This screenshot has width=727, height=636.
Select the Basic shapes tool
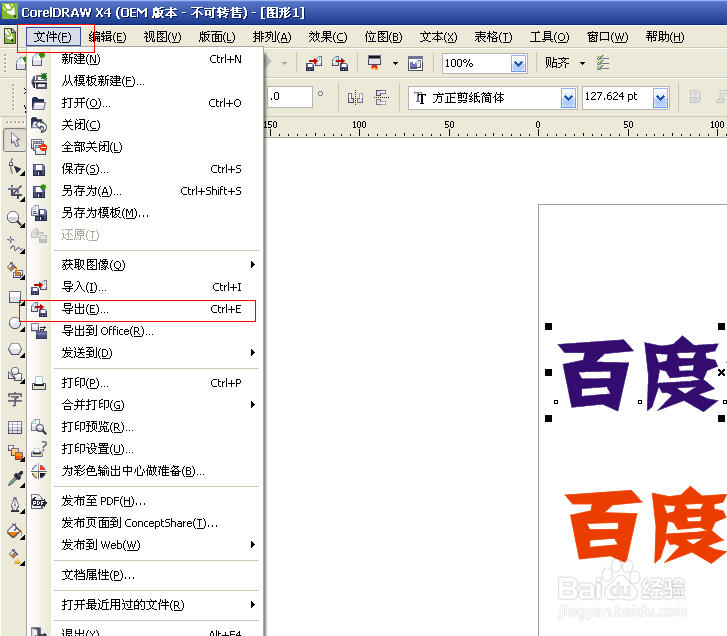pyautogui.click(x=15, y=375)
